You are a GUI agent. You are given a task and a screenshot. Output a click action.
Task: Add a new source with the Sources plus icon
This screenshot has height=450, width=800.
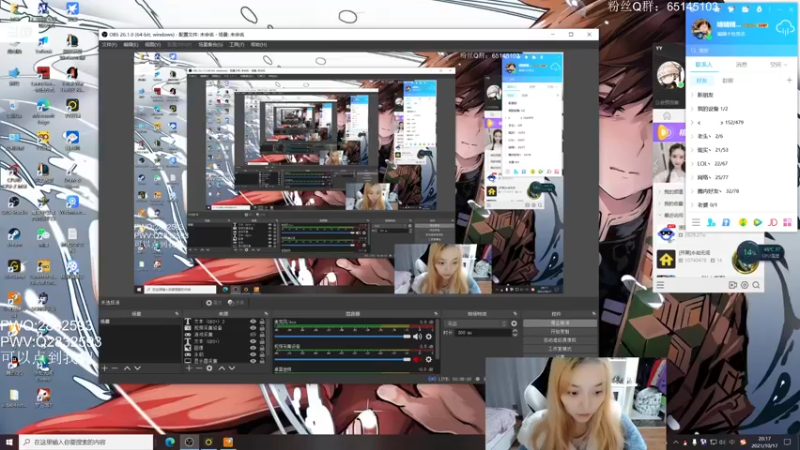click(189, 368)
